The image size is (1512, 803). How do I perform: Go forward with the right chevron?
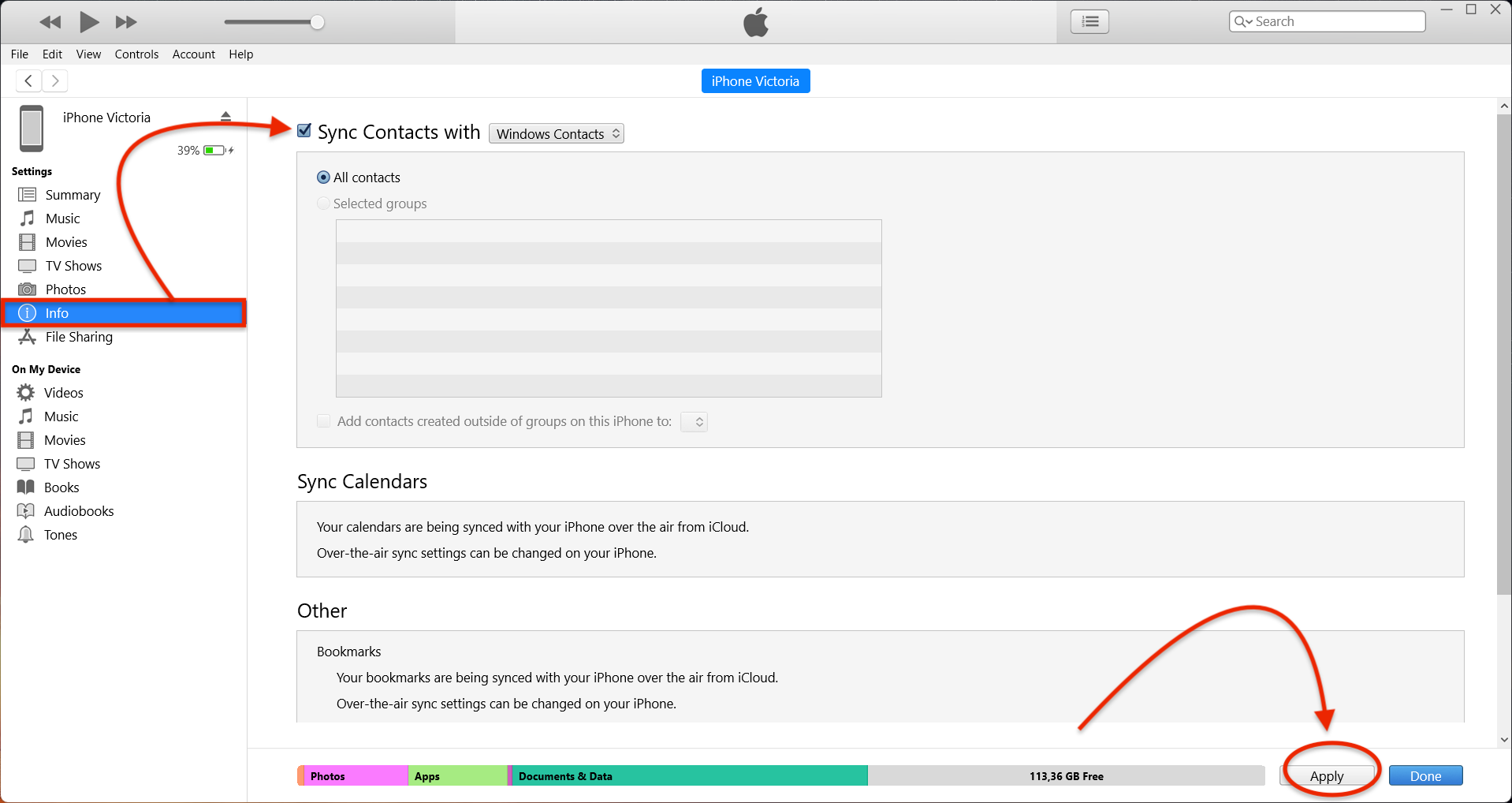click(55, 80)
